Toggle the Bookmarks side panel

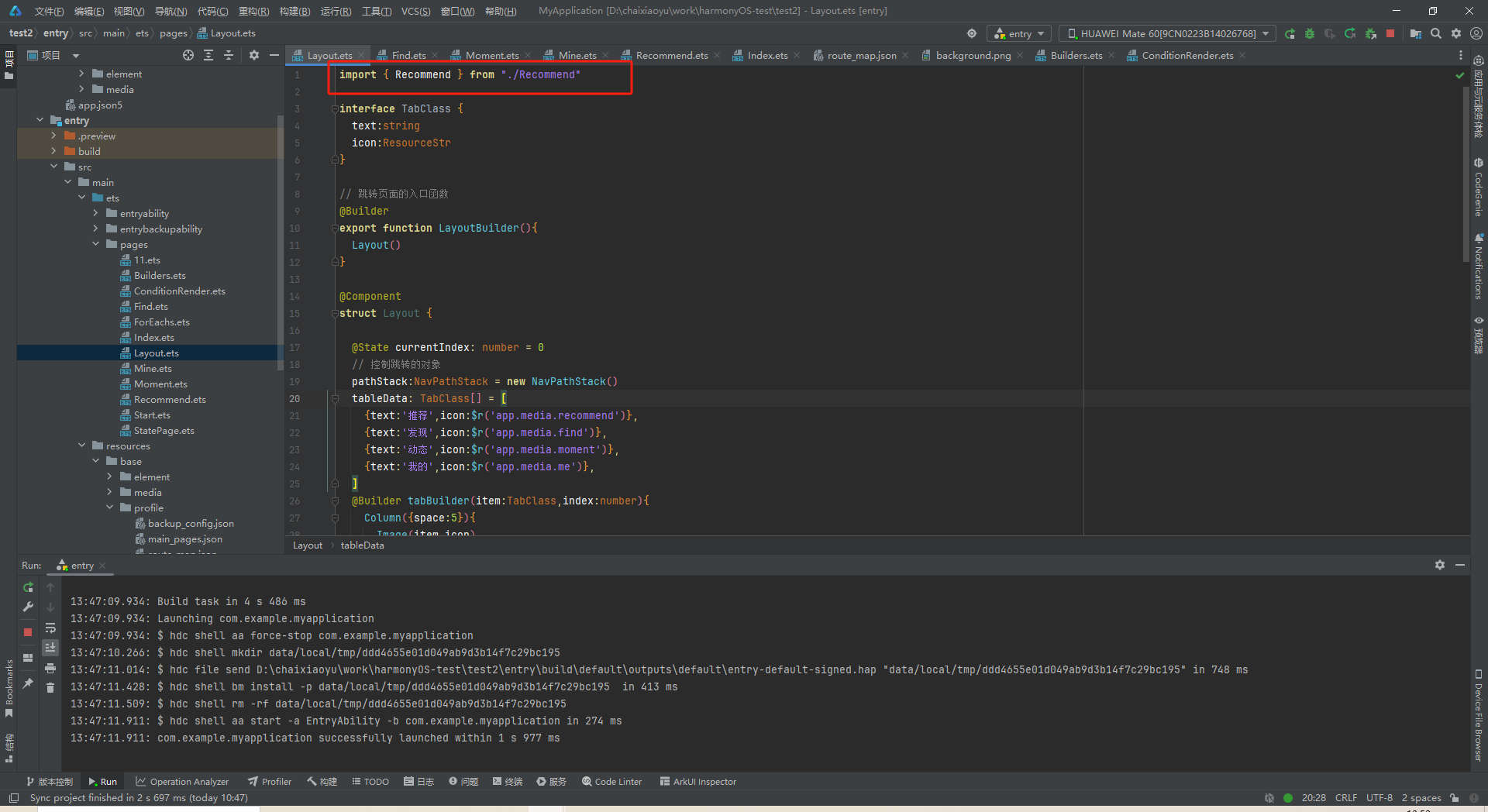point(9,688)
